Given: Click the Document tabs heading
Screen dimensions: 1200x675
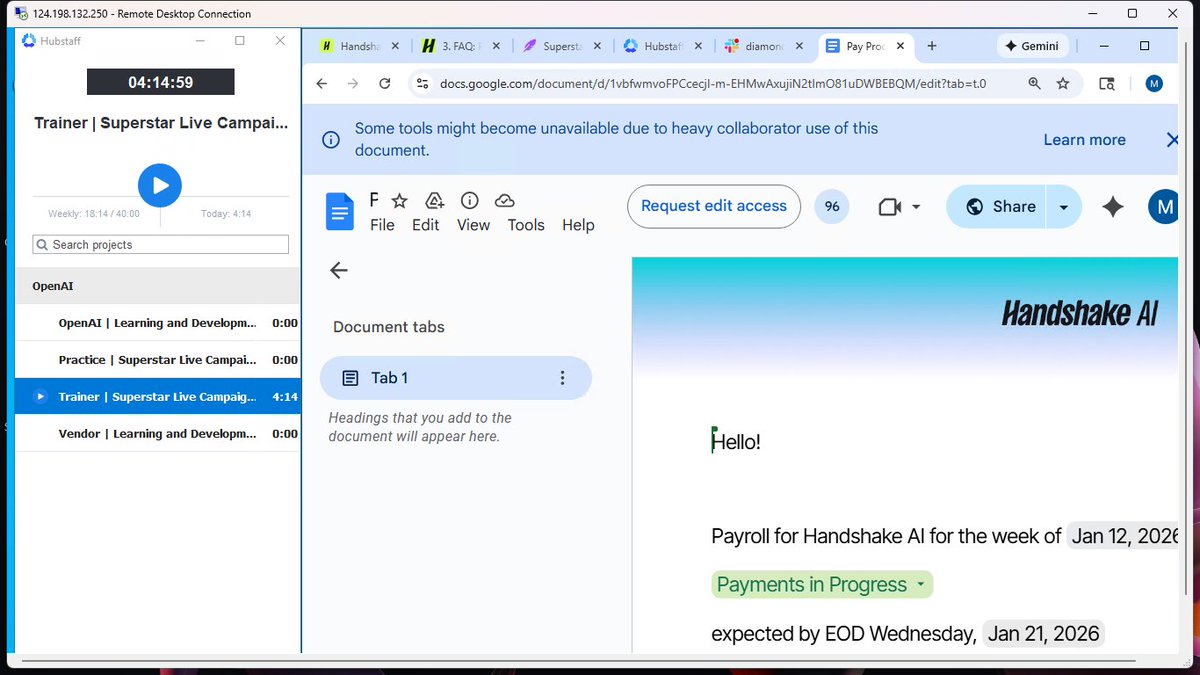Looking at the screenshot, I should (389, 327).
